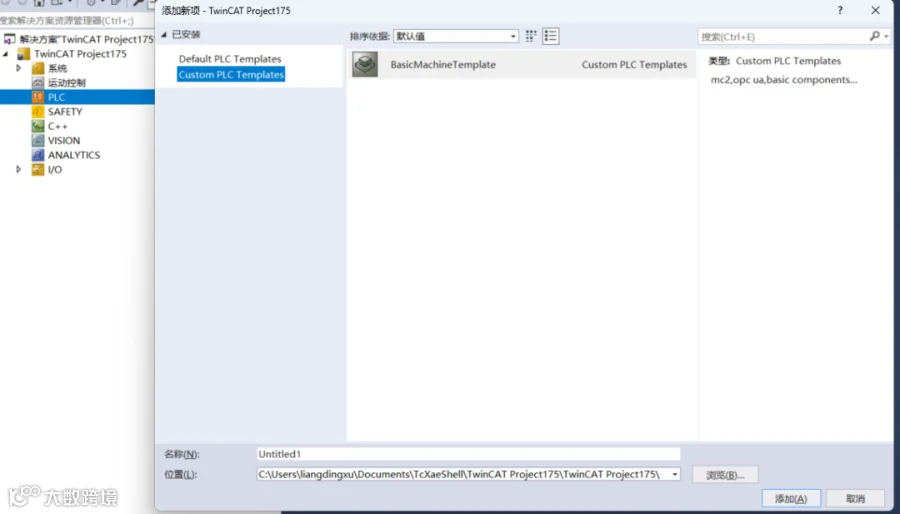Click the solution explorer search box
The image size is (900, 514).
pos(76,21)
